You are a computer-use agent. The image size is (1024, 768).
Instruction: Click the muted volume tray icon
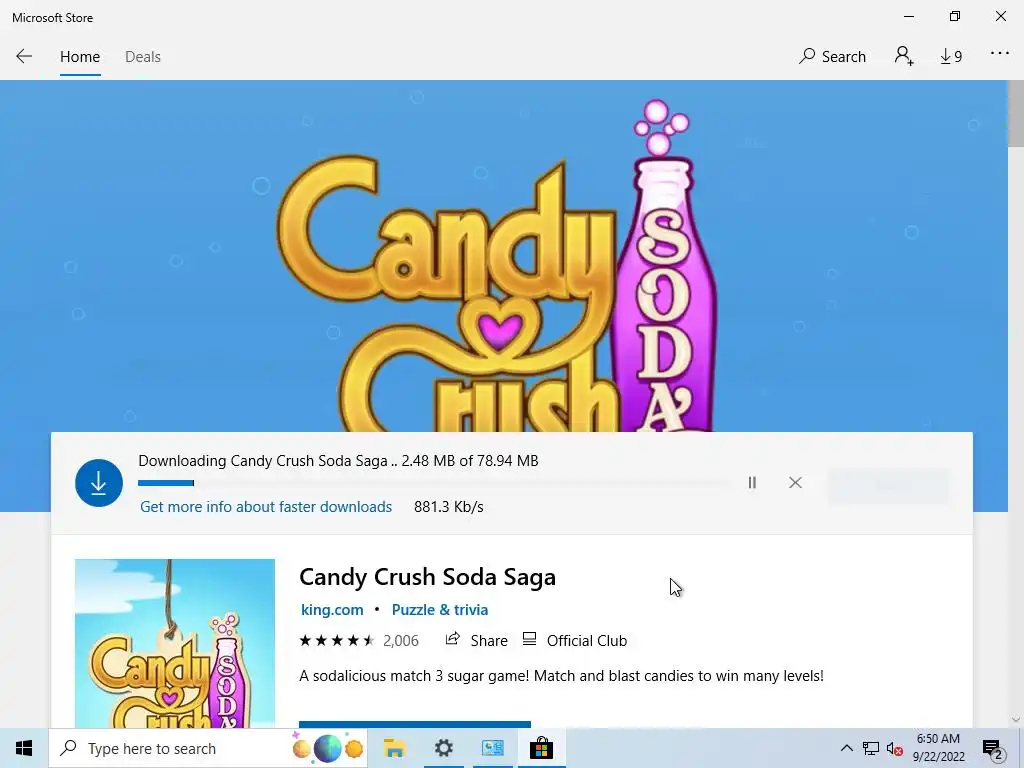click(x=894, y=749)
